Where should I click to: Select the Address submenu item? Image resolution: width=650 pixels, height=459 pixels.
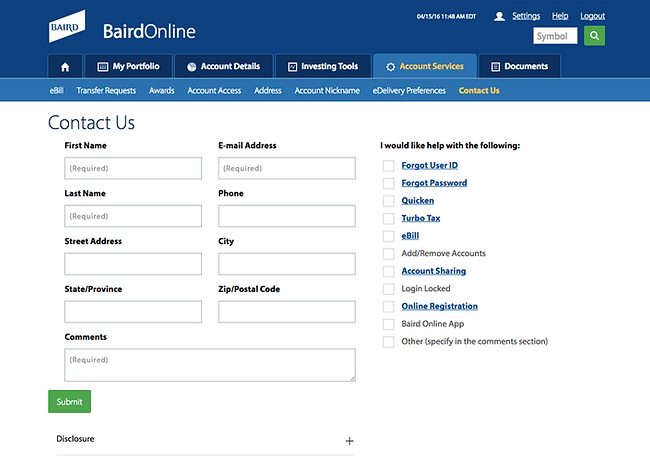tap(268, 90)
